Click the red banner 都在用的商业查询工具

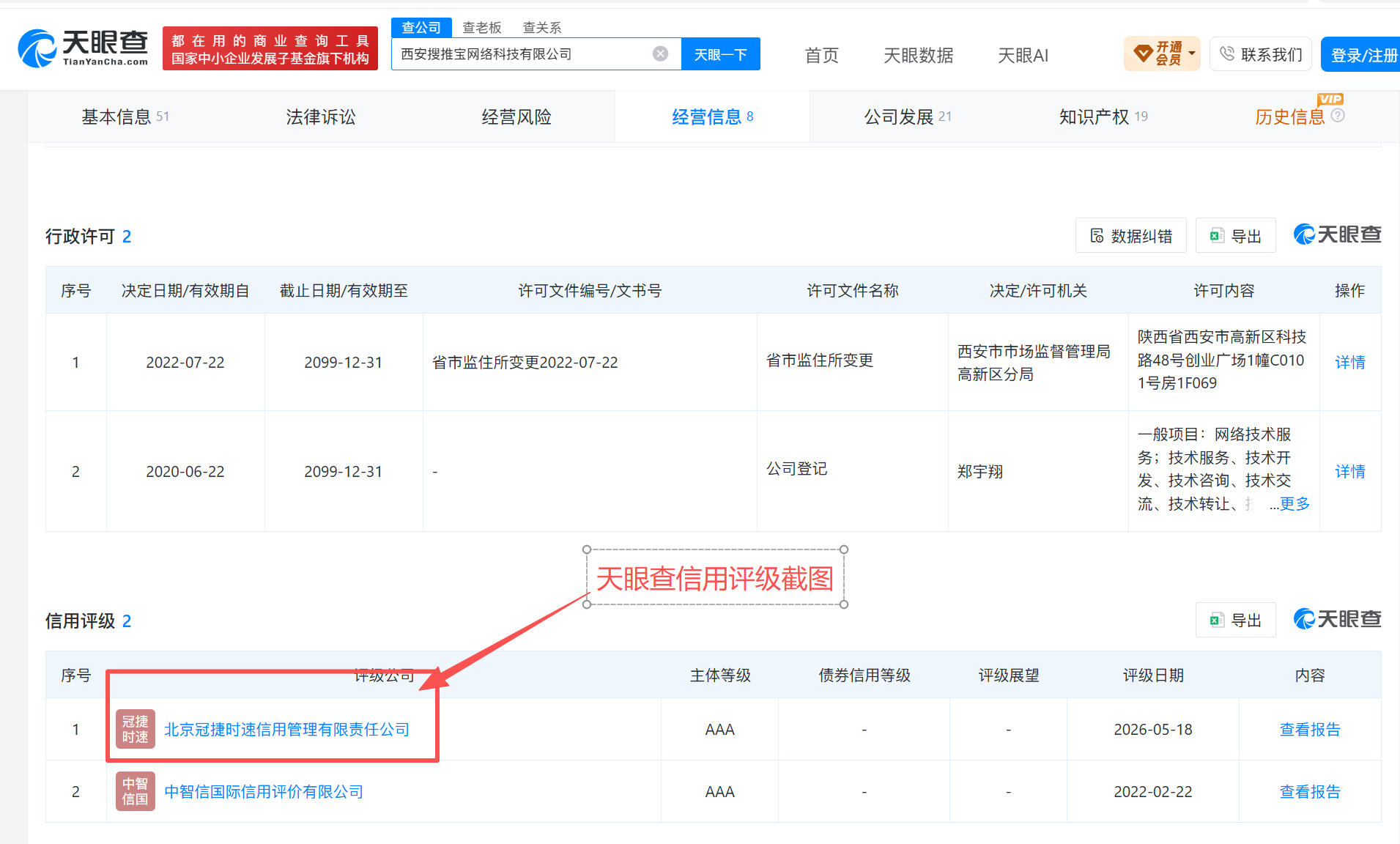coord(270,49)
